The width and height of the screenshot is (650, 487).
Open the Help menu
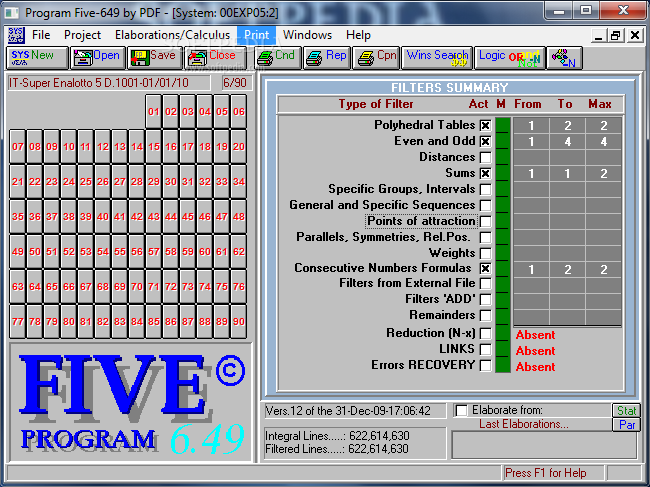358,35
